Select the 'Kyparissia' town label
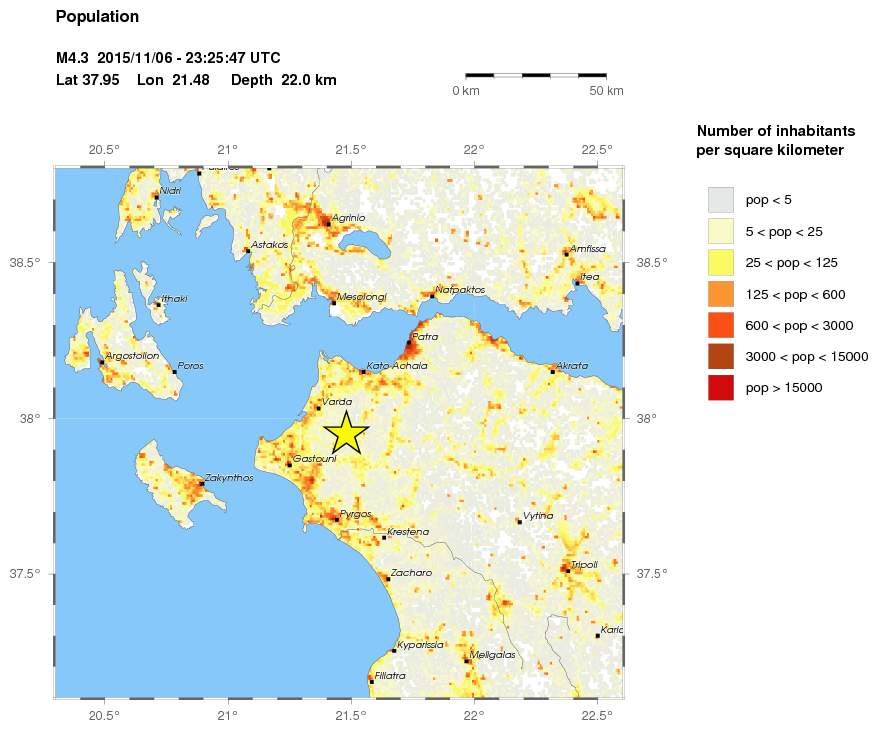Screen dimensions: 878x730 421,645
